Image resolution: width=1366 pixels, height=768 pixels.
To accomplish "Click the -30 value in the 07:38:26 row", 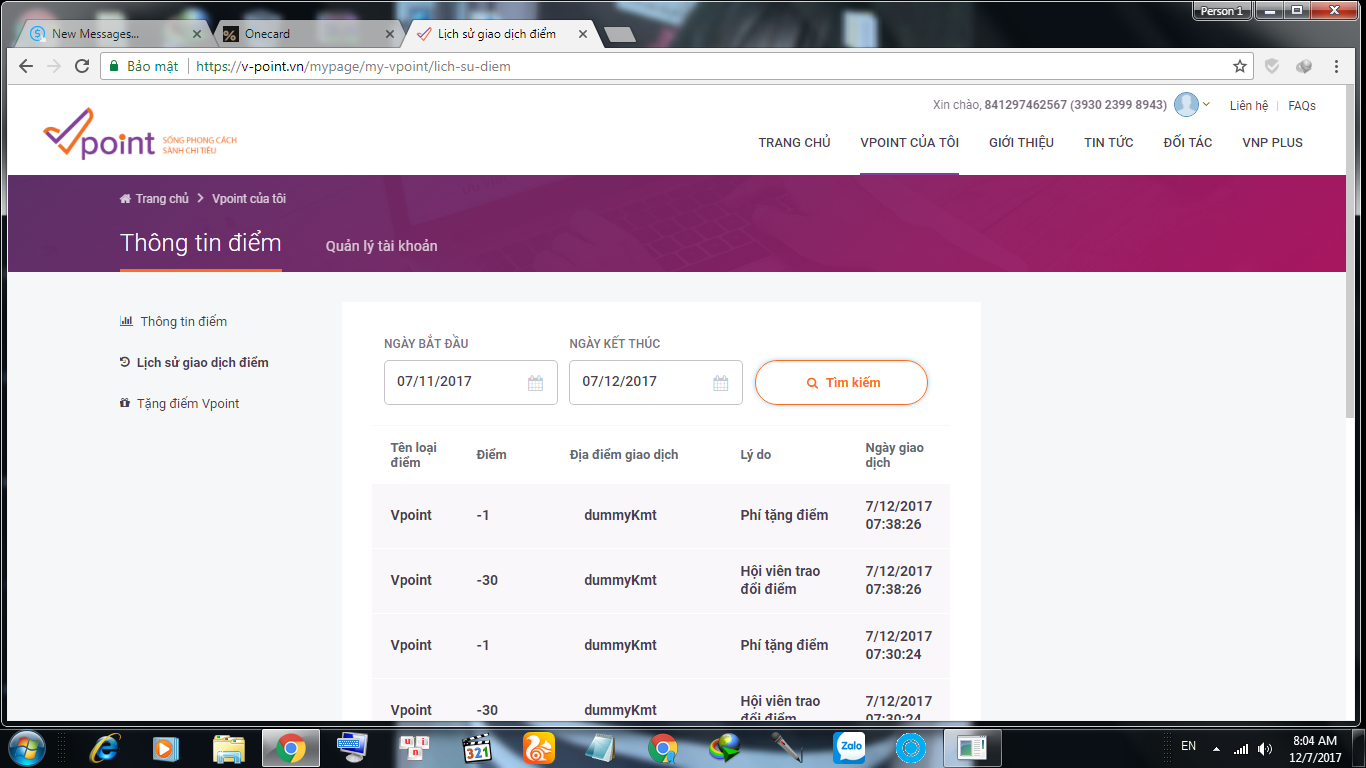I will (x=487, y=580).
